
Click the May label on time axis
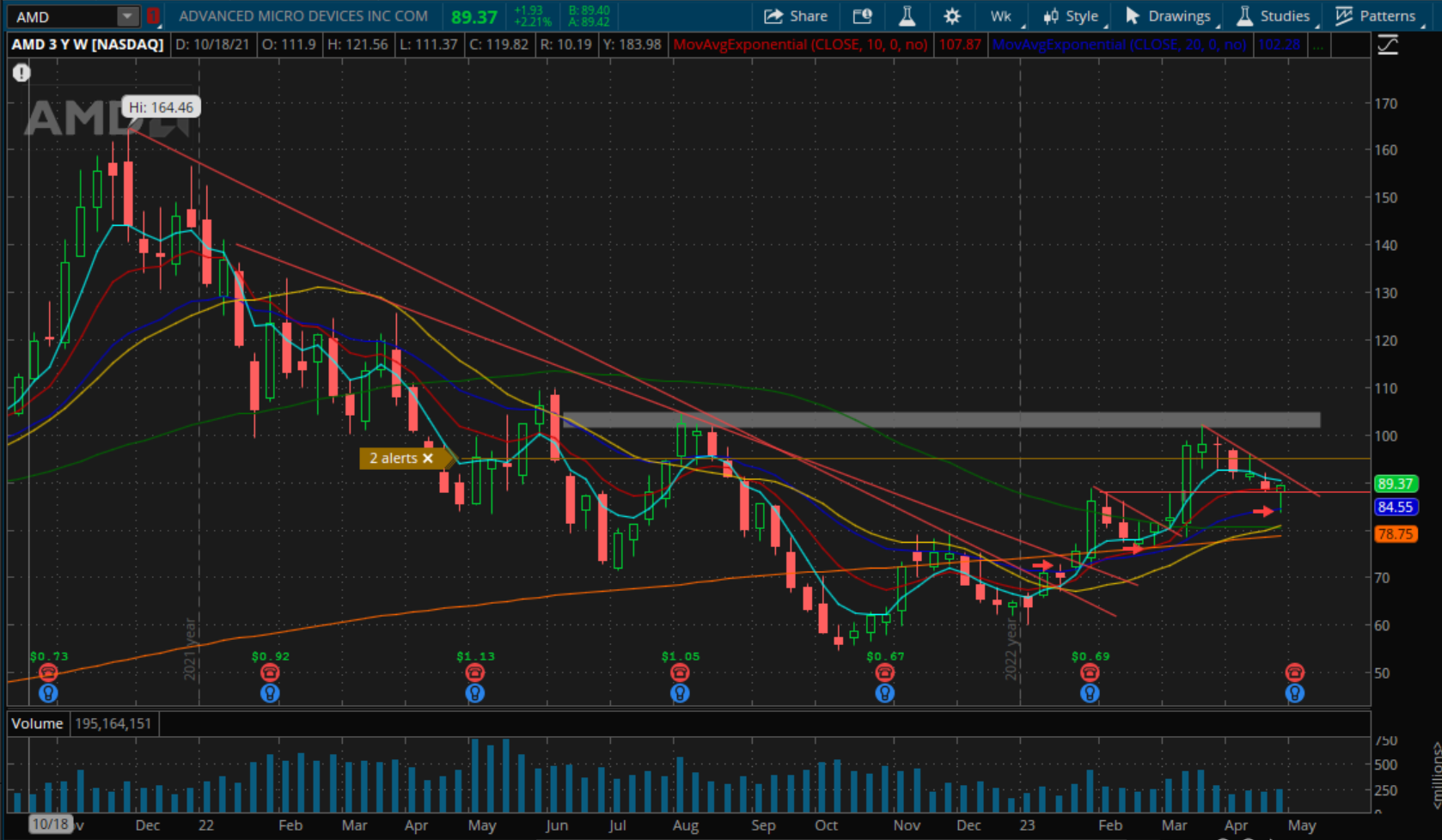click(x=1302, y=825)
